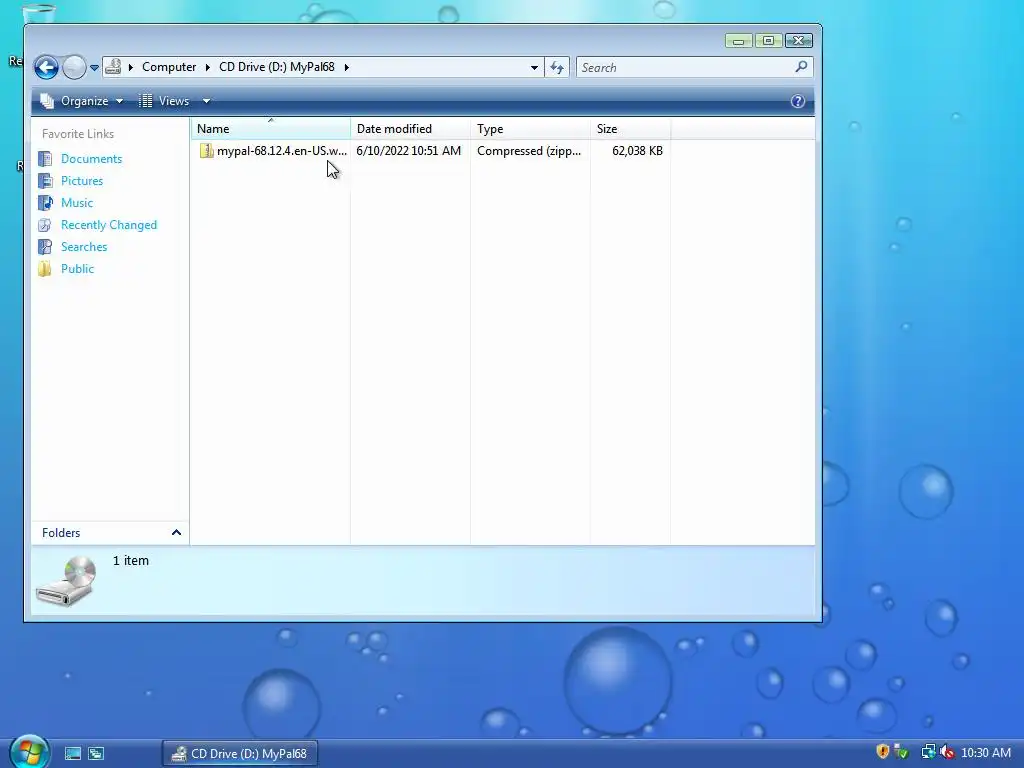
Task: Click the 62,038 KB size cell
Action: (x=637, y=151)
